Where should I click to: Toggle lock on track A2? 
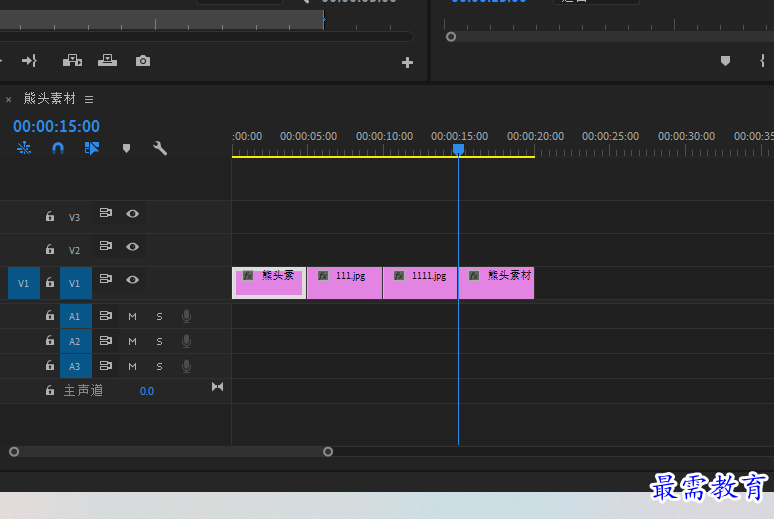(50, 340)
